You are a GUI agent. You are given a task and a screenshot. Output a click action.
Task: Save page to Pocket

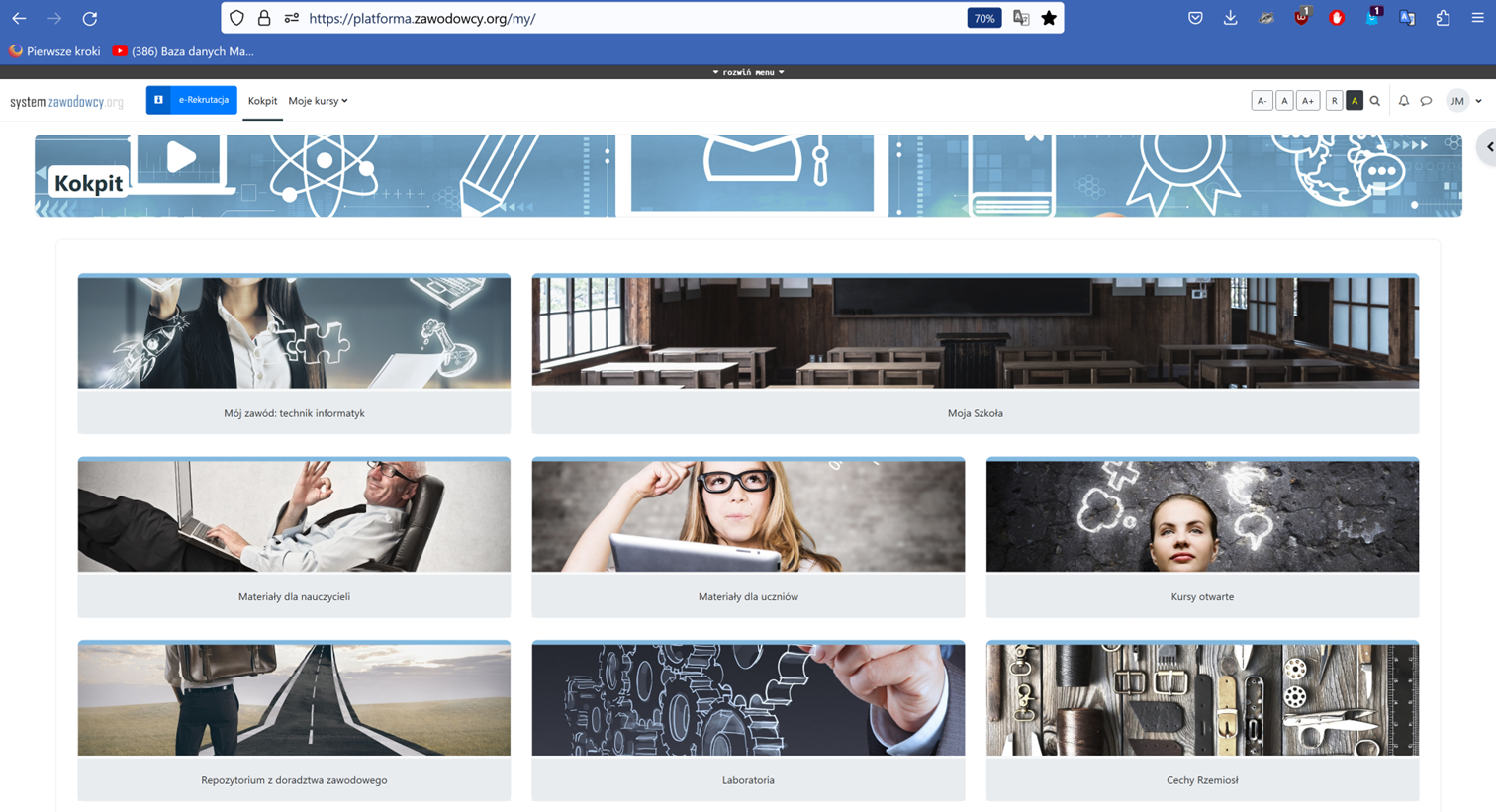(x=1195, y=18)
